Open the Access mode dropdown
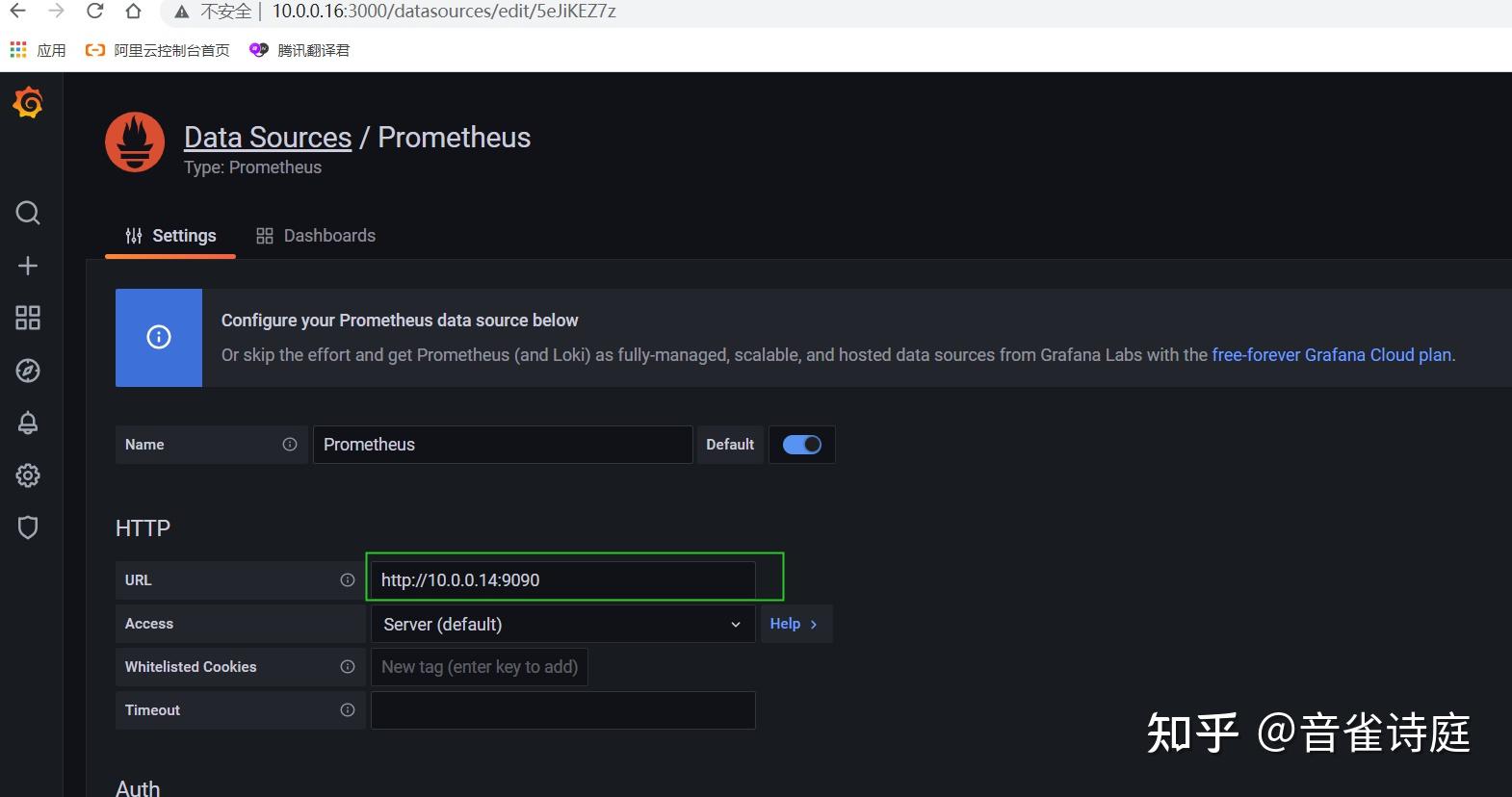 (562, 624)
